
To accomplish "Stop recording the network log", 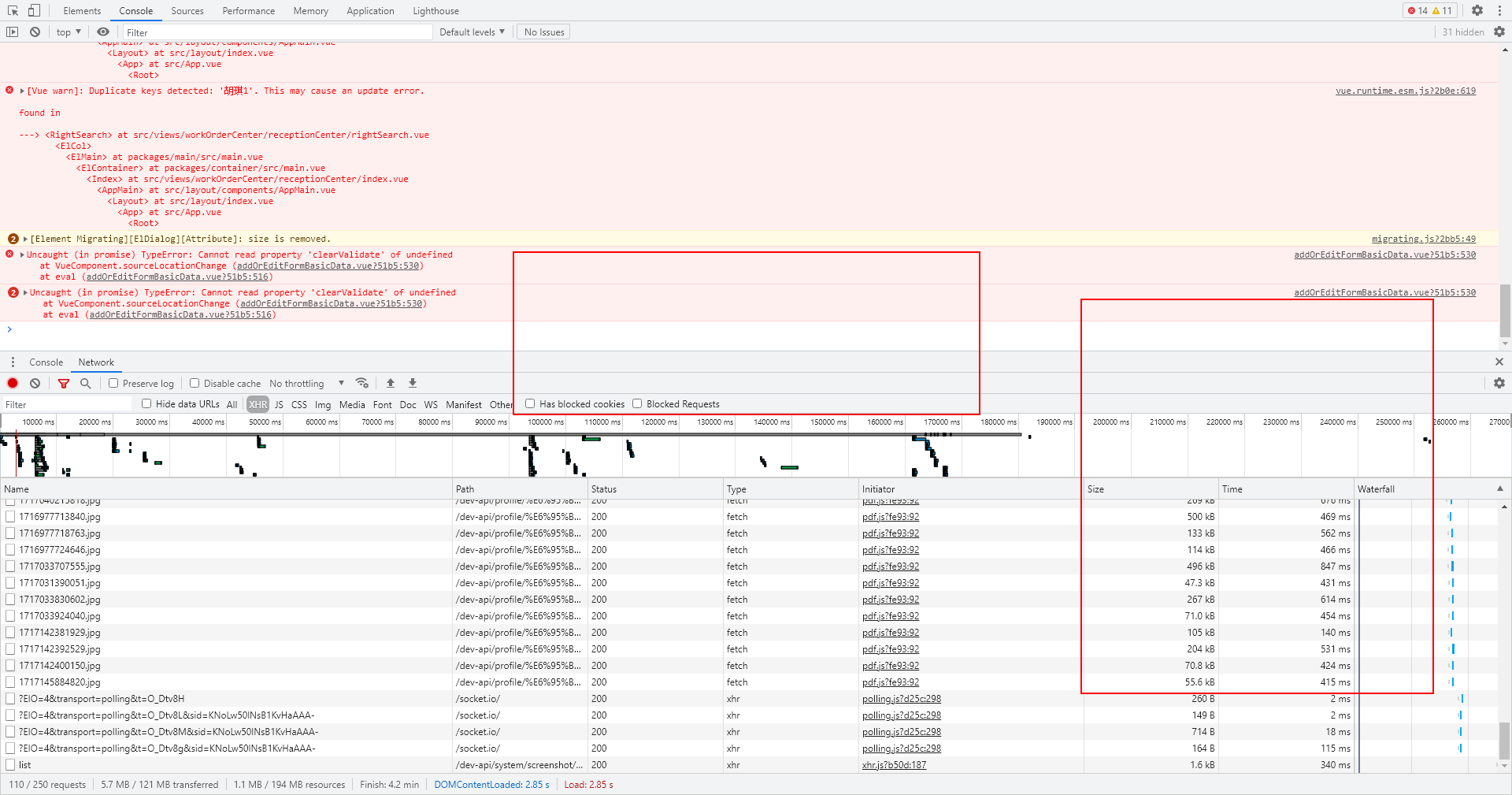I will pos(13,384).
